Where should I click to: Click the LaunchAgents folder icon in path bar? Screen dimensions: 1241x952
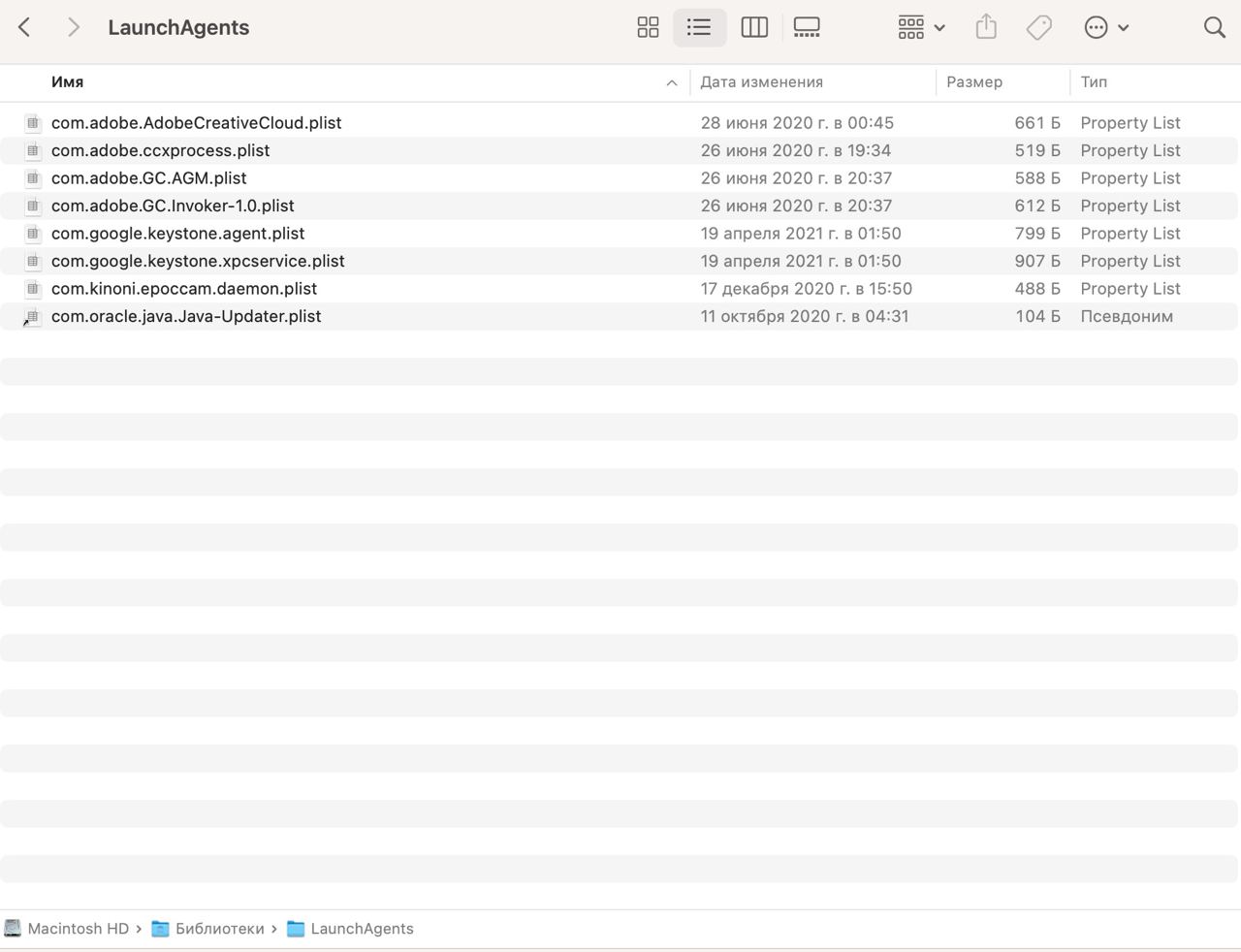coord(296,929)
